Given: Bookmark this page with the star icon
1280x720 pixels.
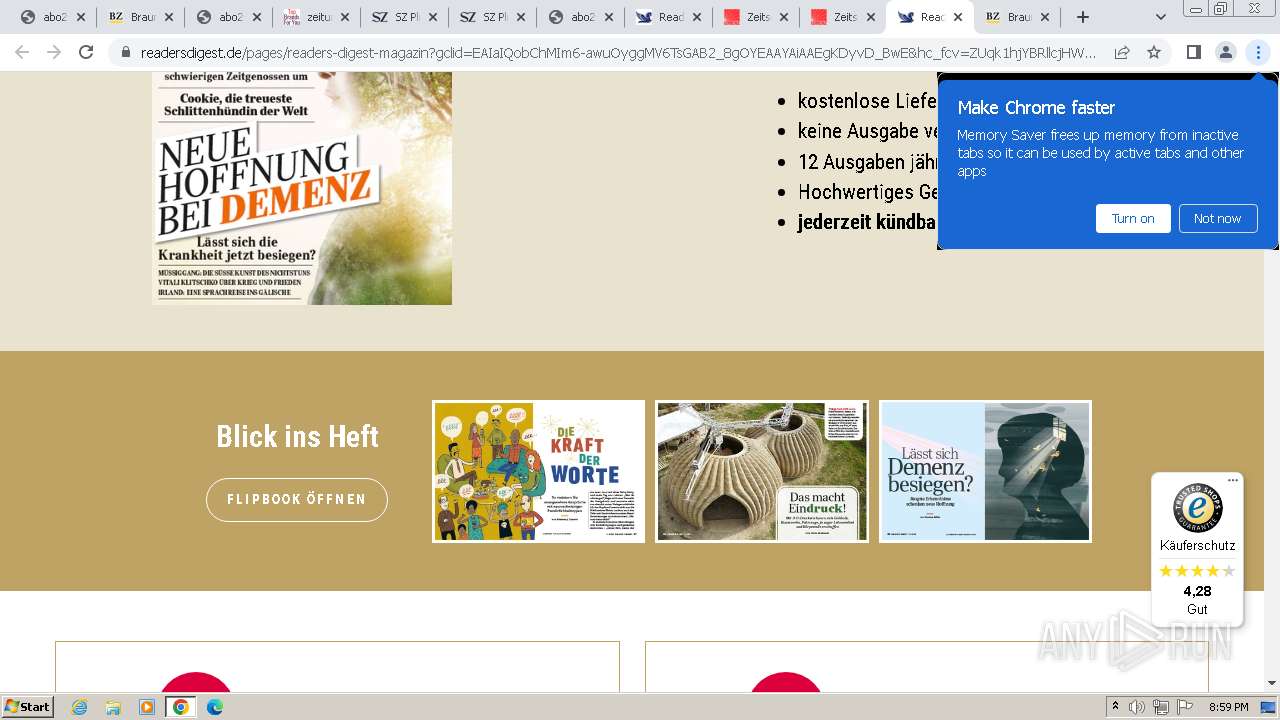Looking at the screenshot, I should [1154, 52].
